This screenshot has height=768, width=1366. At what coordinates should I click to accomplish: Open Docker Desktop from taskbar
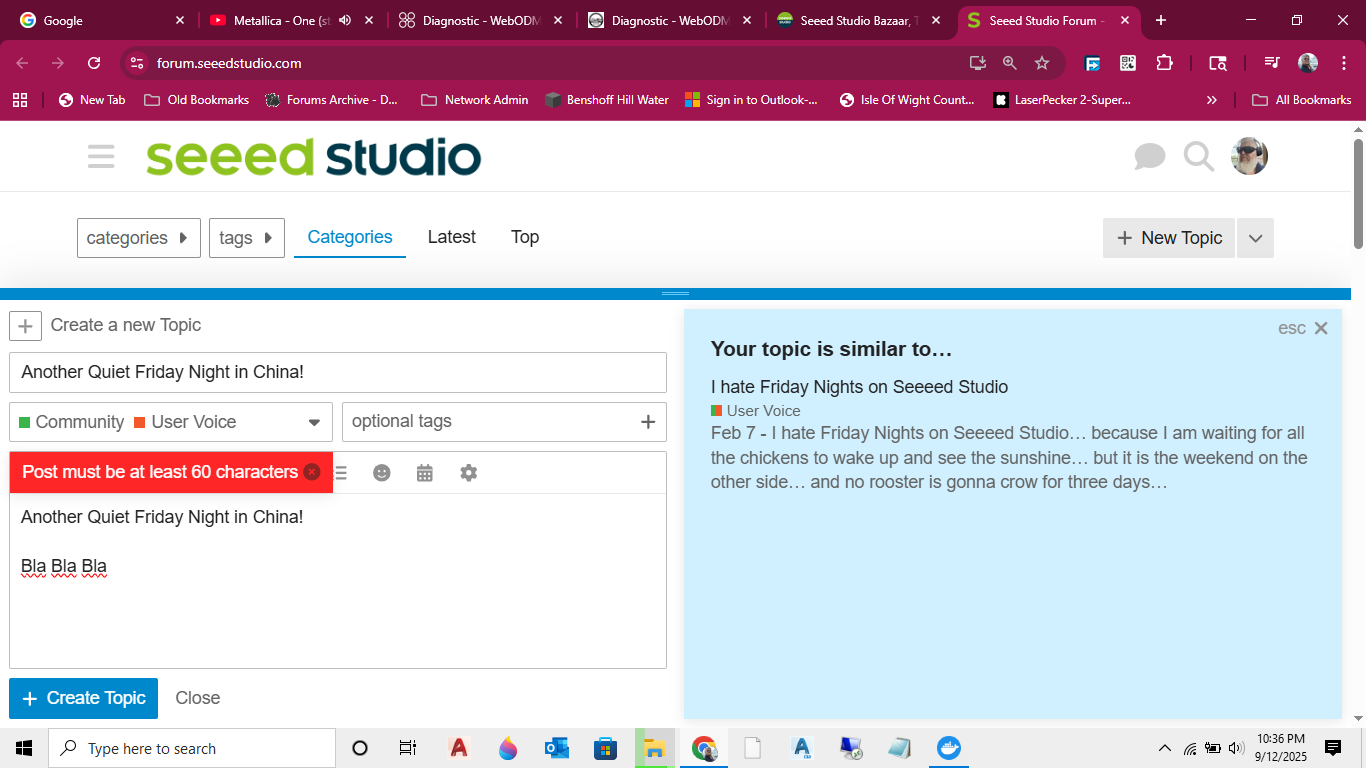(948, 748)
